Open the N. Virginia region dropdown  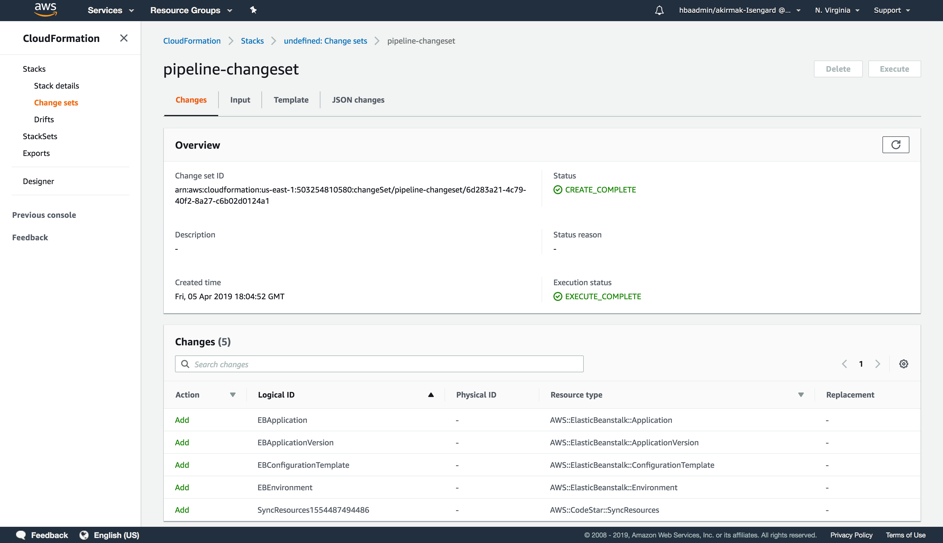point(837,10)
